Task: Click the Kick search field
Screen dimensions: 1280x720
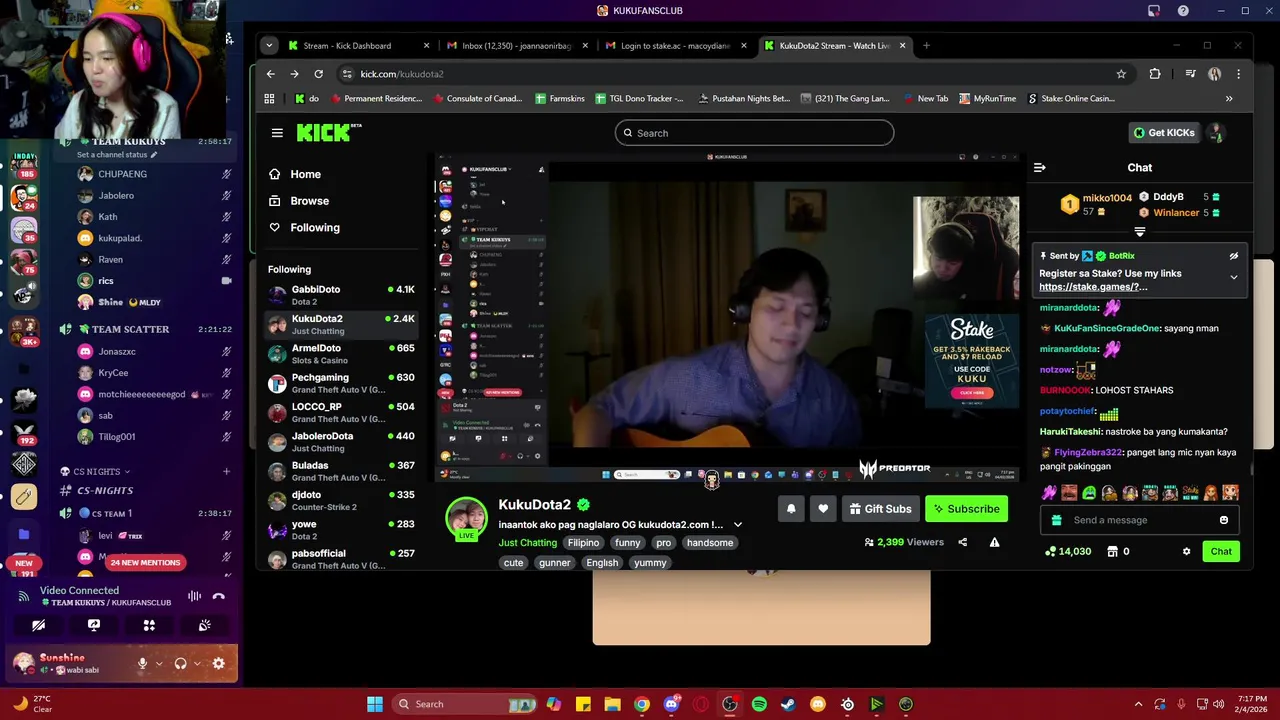Action: point(754,133)
